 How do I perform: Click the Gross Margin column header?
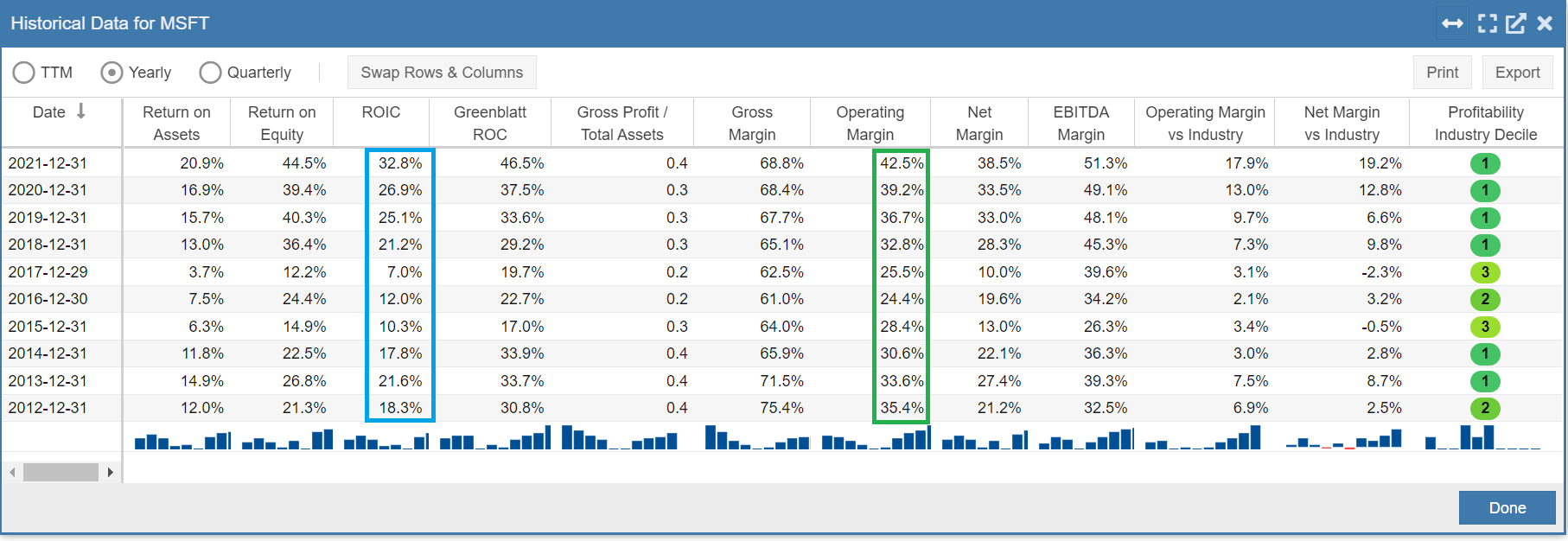(x=752, y=123)
